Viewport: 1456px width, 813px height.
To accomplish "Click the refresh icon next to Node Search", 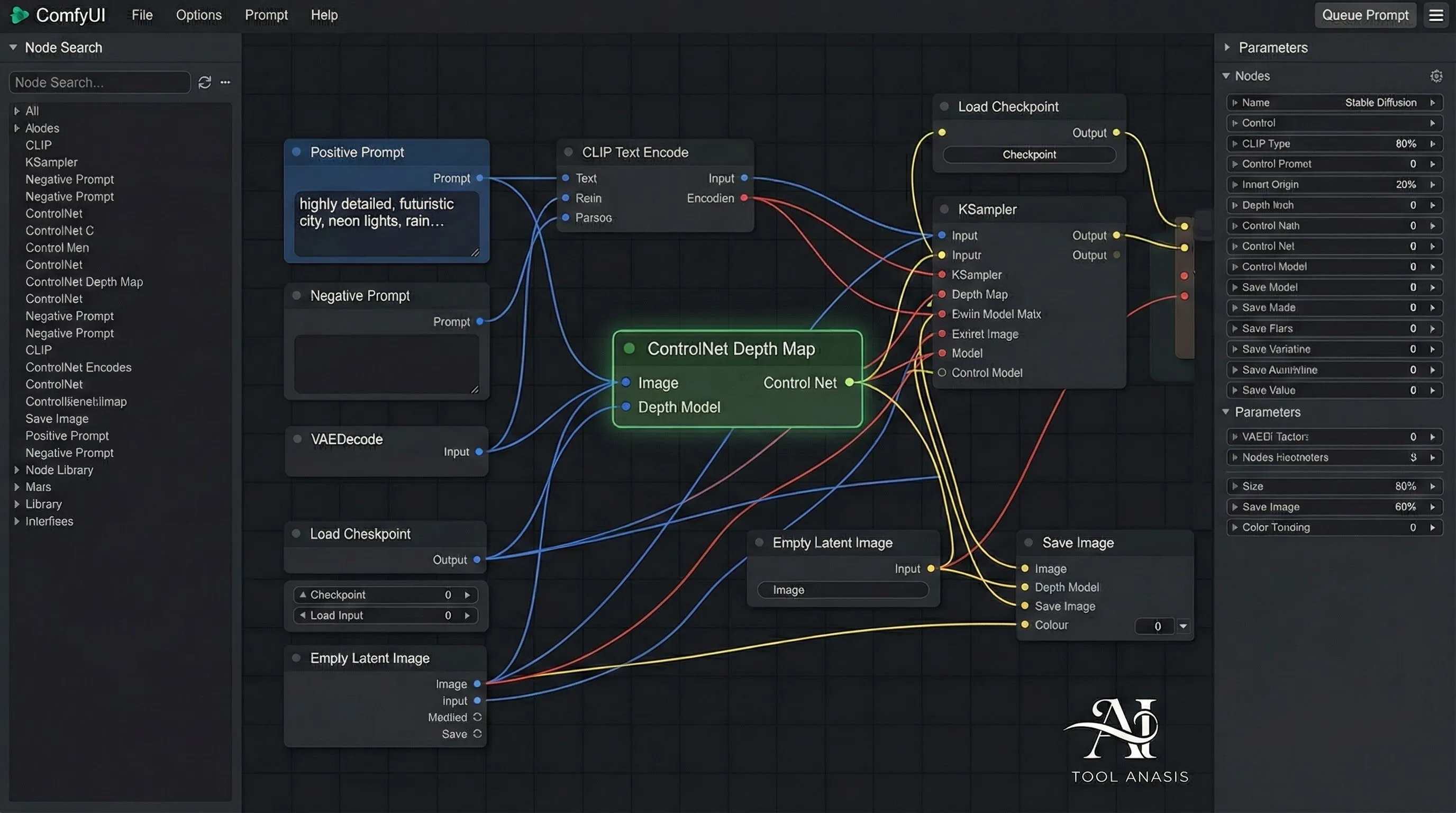I will pyautogui.click(x=205, y=83).
